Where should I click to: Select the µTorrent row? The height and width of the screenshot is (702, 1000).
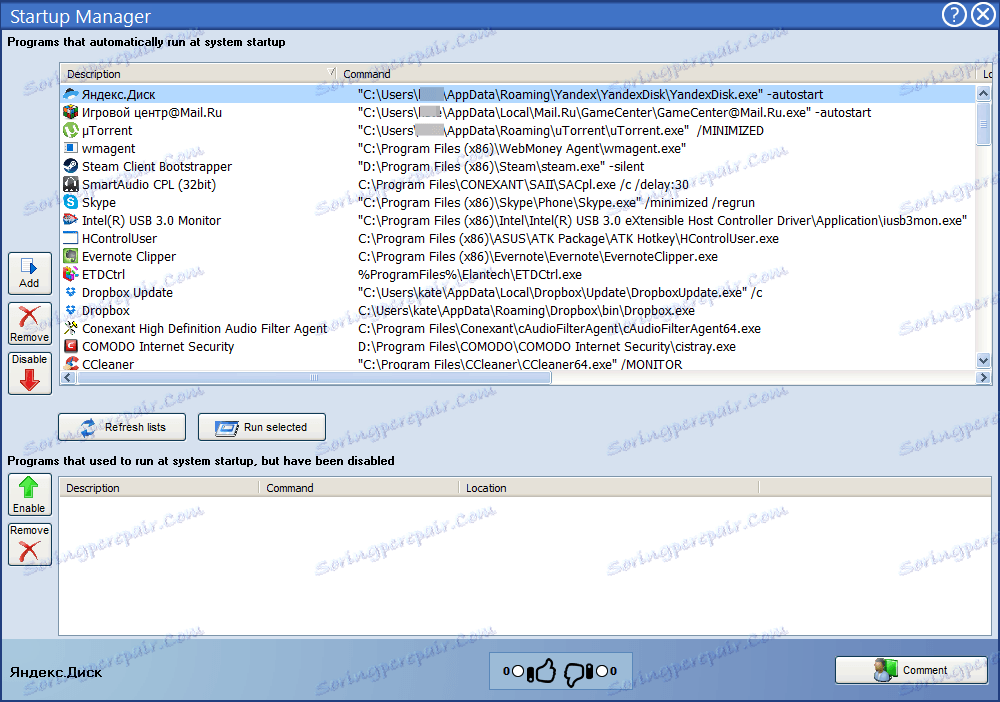point(518,130)
